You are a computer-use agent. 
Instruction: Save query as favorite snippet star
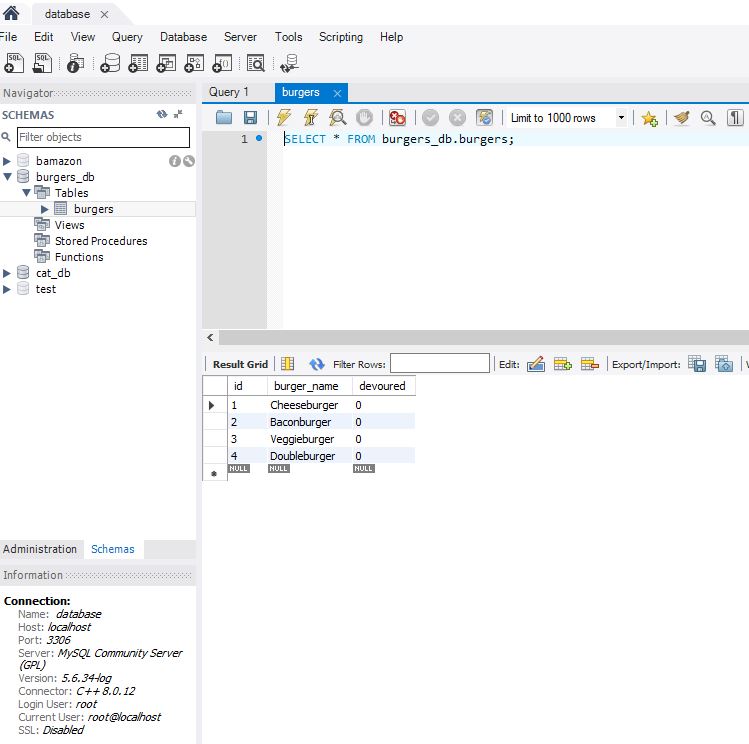(649, 118)
